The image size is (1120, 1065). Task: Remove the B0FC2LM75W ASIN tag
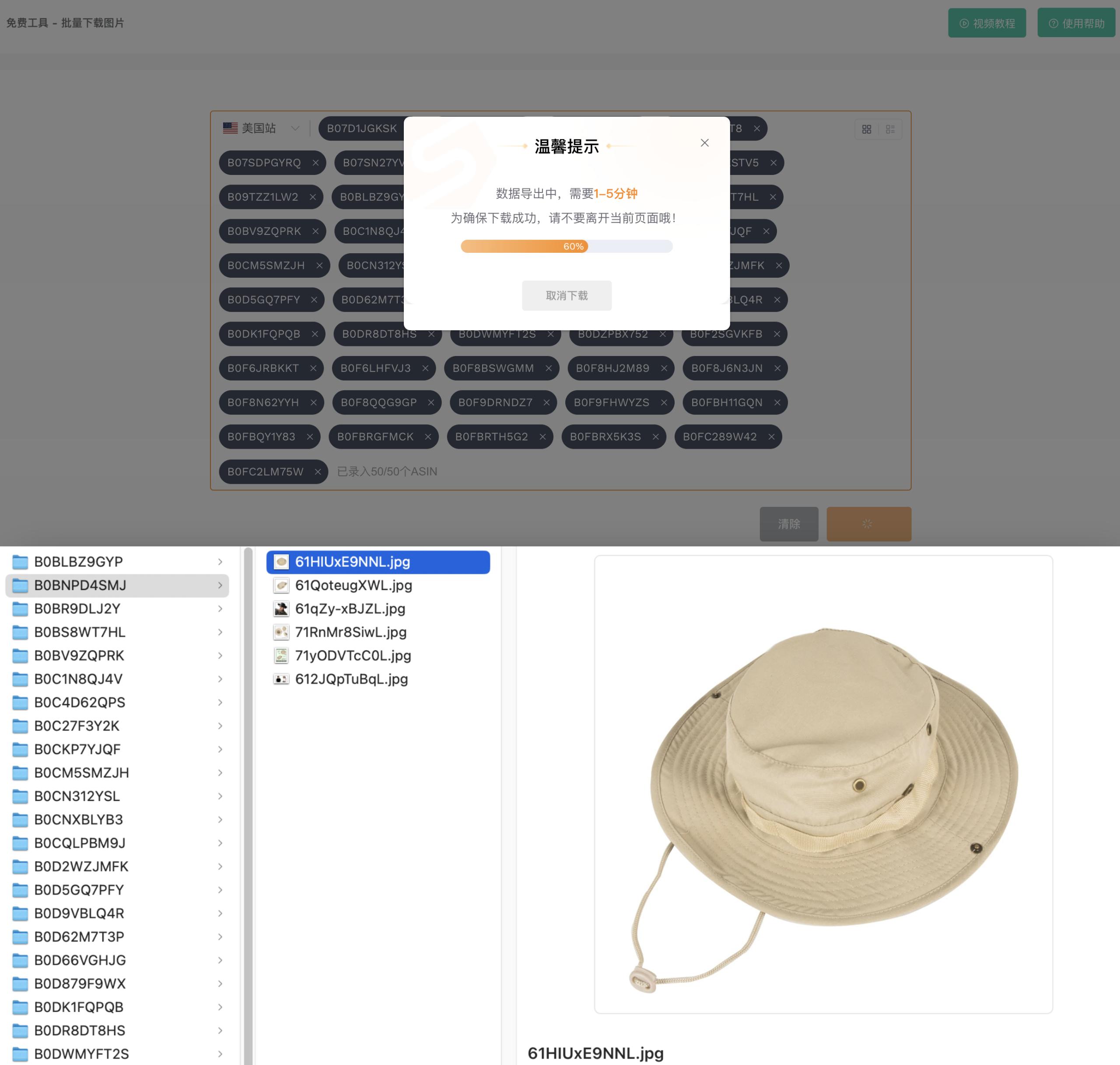318,472
